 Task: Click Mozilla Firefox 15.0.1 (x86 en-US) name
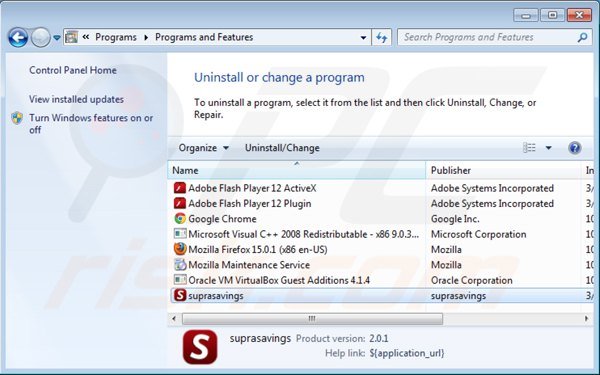pos(258,249)
